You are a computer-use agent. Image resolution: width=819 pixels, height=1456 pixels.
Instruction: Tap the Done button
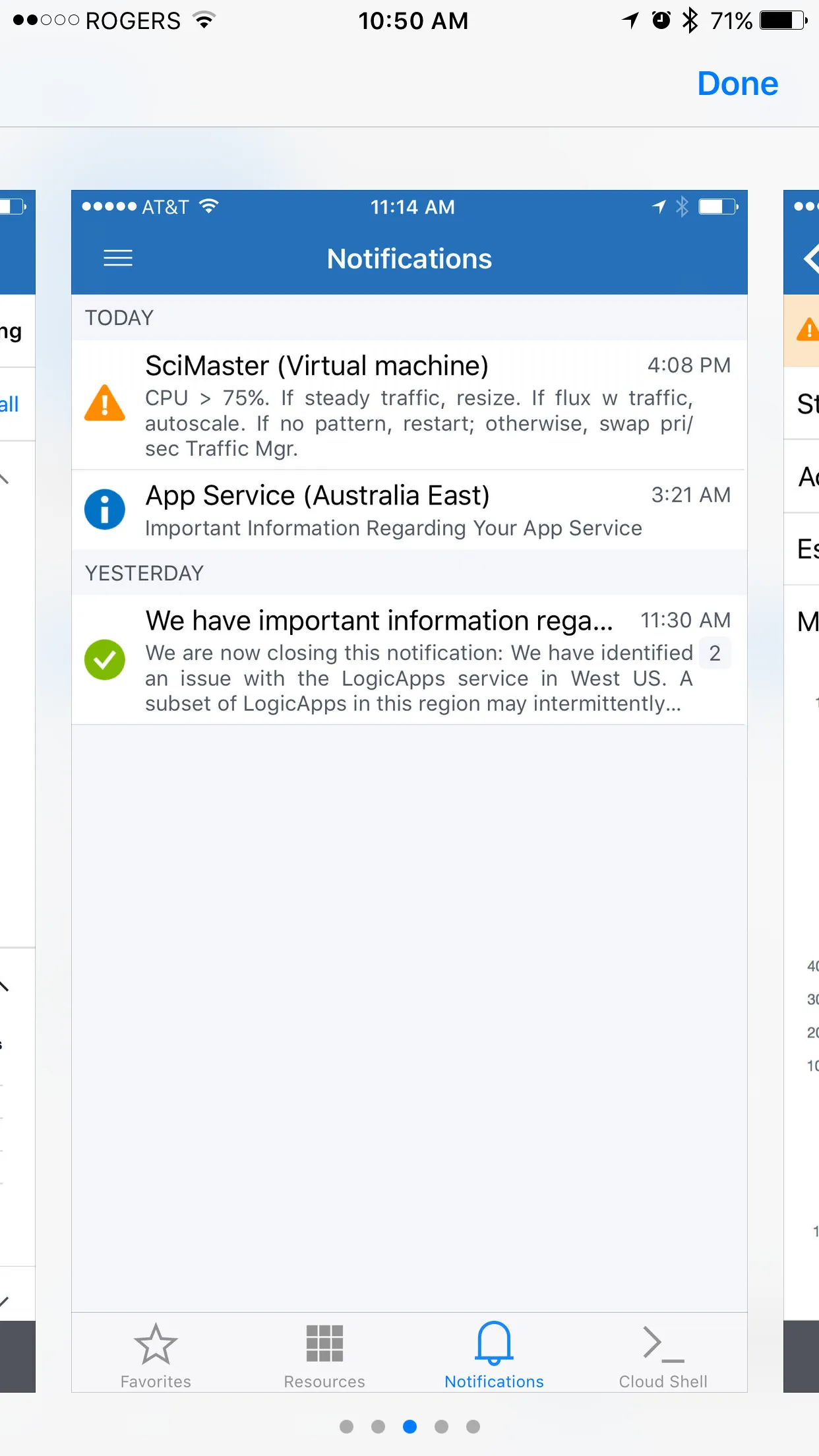738,84
